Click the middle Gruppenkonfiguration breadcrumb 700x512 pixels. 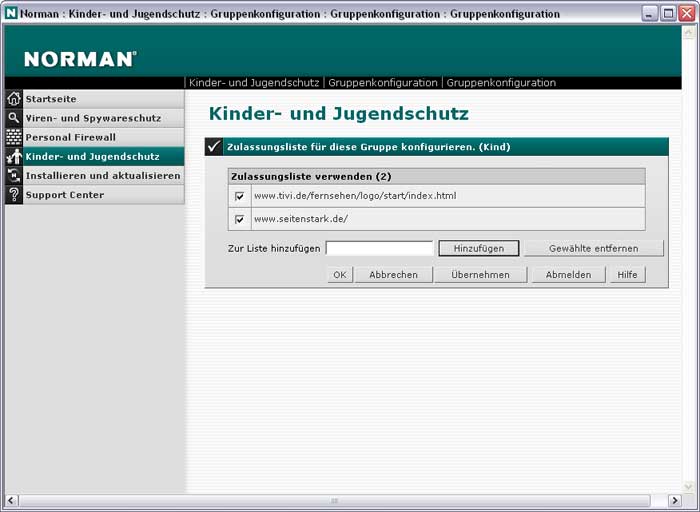pos(383,83)
